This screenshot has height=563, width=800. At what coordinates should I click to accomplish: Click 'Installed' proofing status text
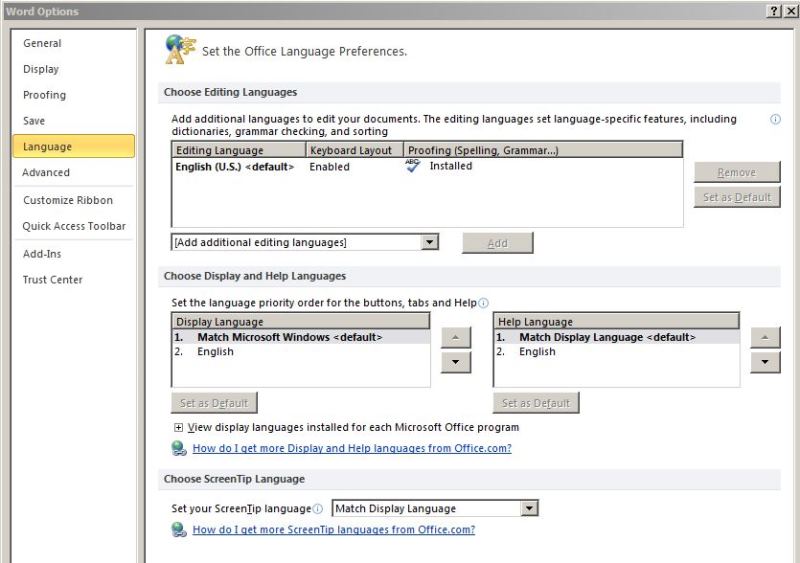(x=451, y=166)
